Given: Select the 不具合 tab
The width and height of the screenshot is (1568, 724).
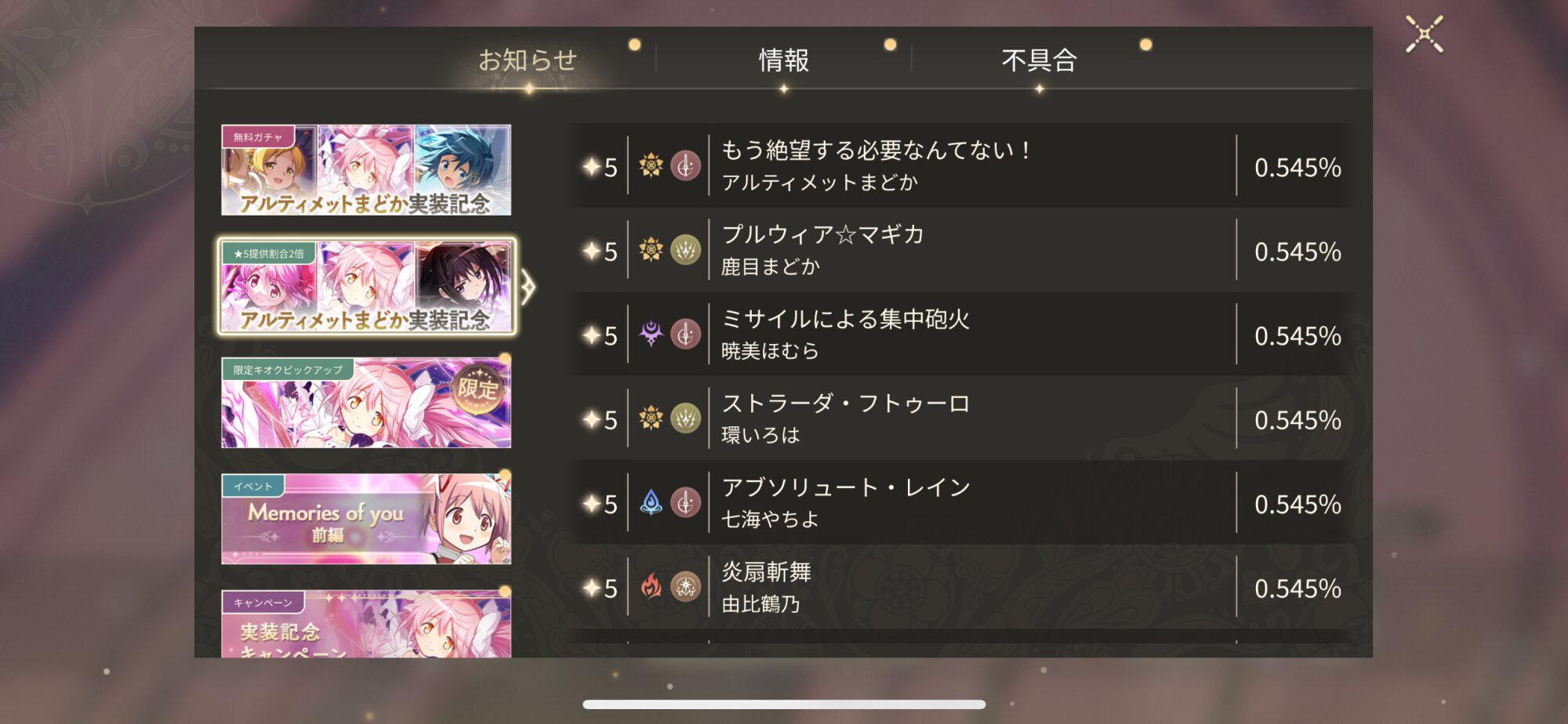Looking at the screenshot, I should point(1039,60).
